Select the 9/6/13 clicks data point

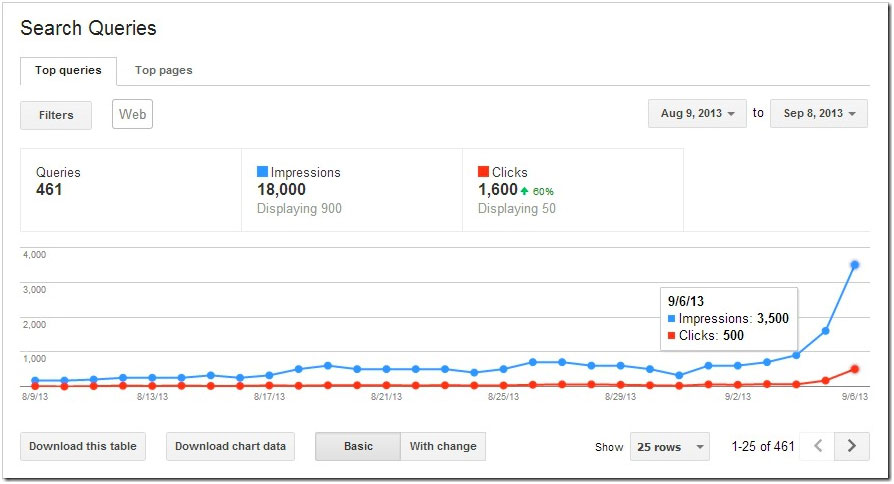(x=855, y=369)
